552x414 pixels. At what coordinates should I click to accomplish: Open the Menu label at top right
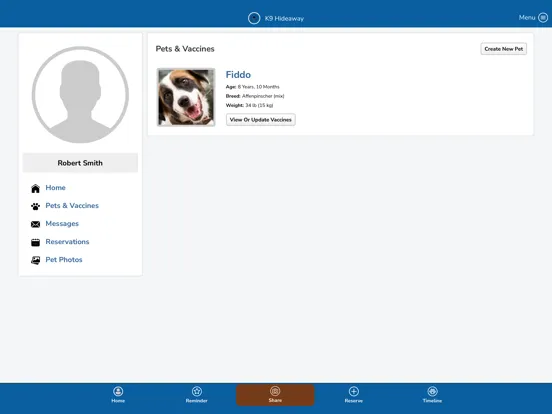tap(527, 18)
